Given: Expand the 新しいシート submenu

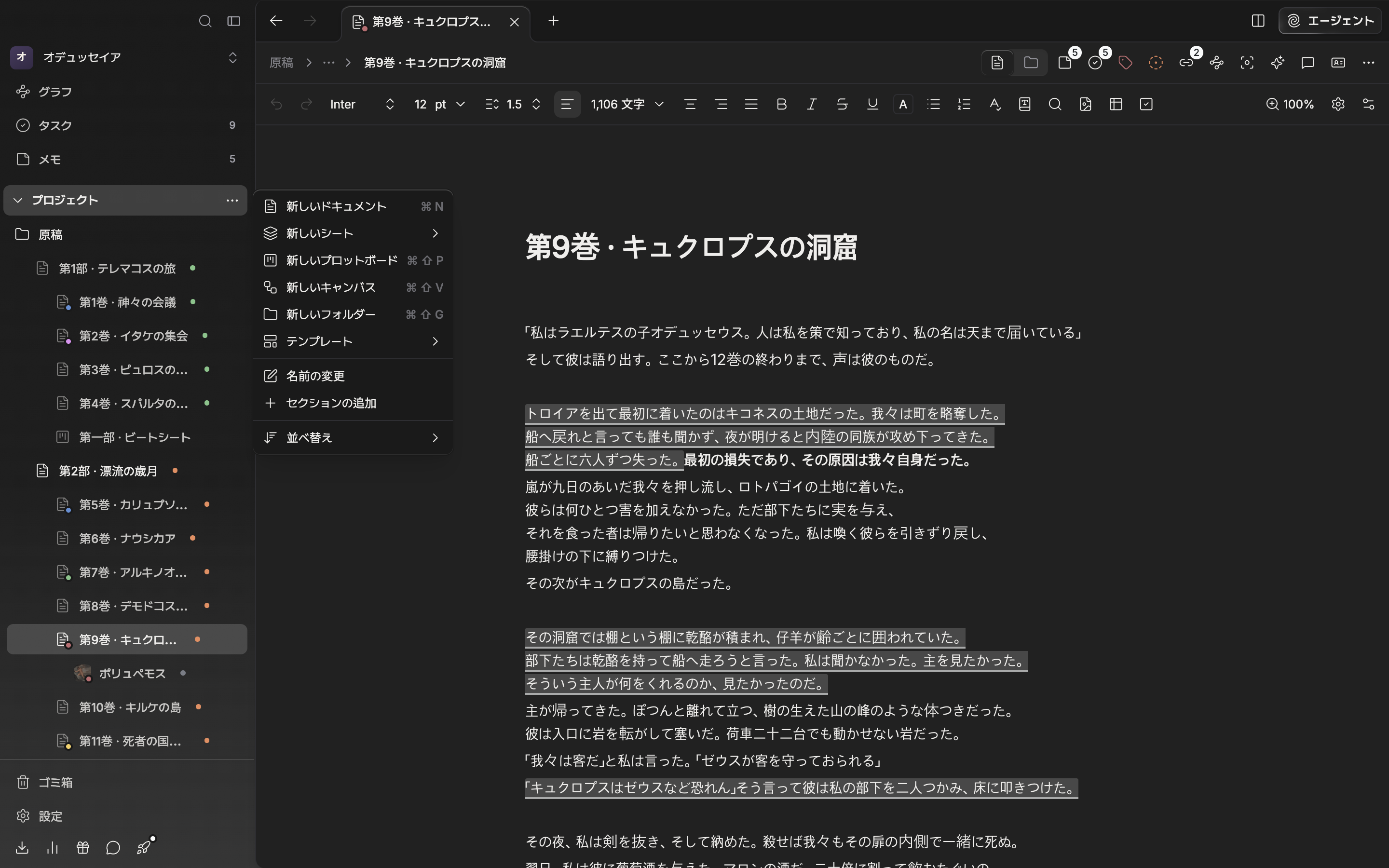Looking at the screenshot, I should (x=353, y=233).
